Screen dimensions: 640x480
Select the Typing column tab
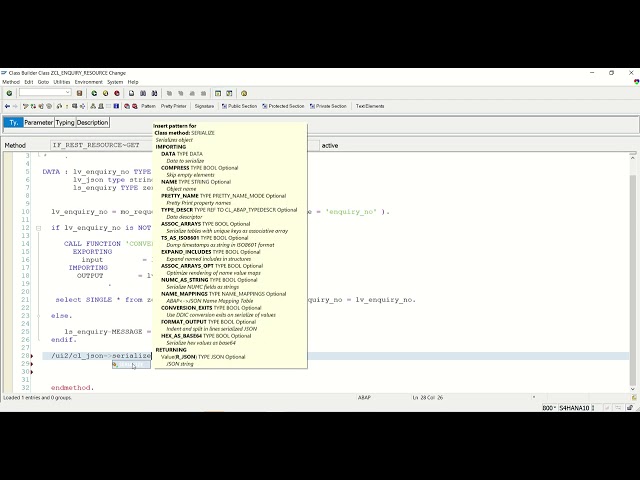click(65, 122)
